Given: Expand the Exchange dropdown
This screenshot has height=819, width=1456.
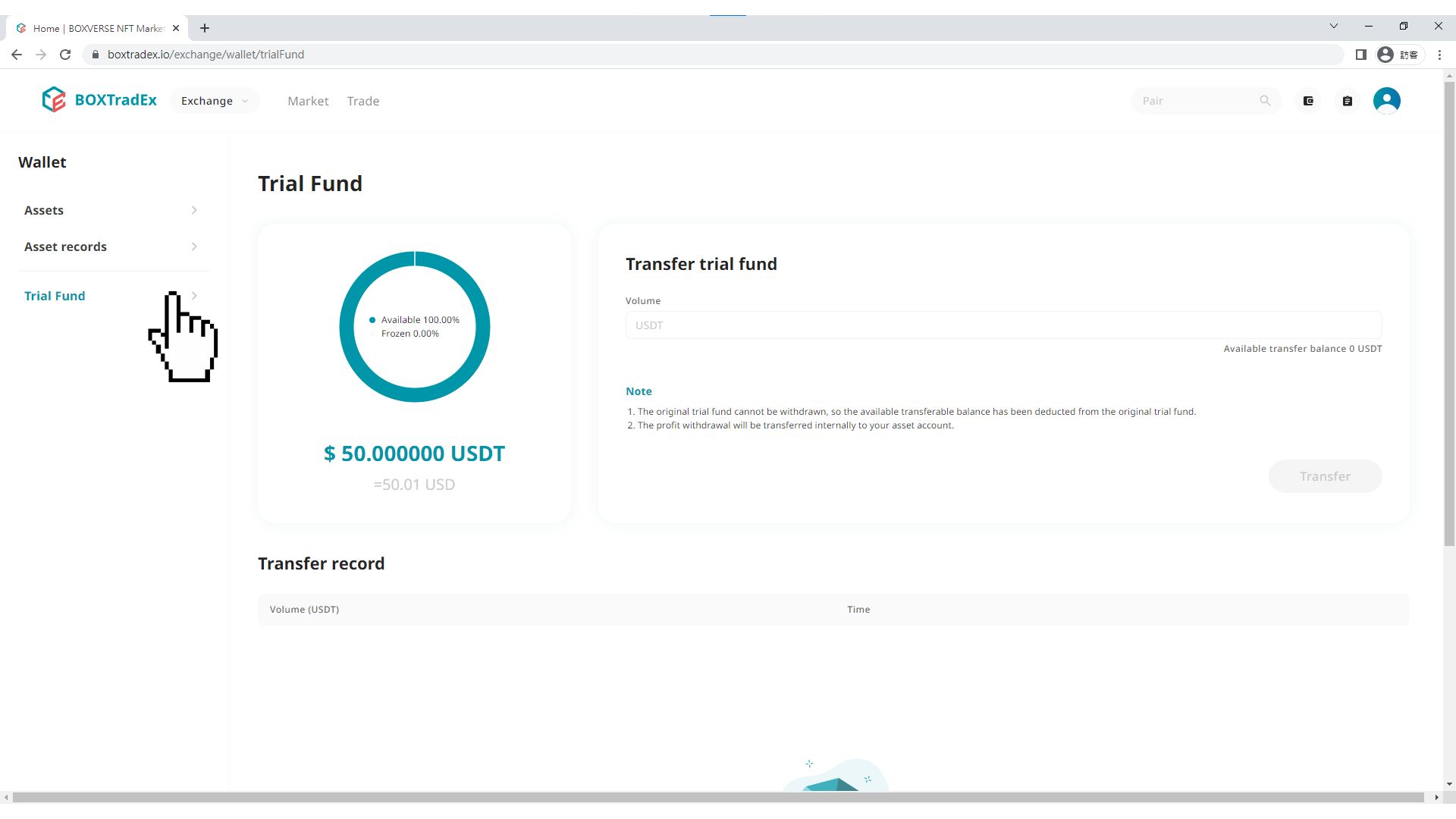Looking at the screenshot, I should pyautogui.click(x=214, y=101).
